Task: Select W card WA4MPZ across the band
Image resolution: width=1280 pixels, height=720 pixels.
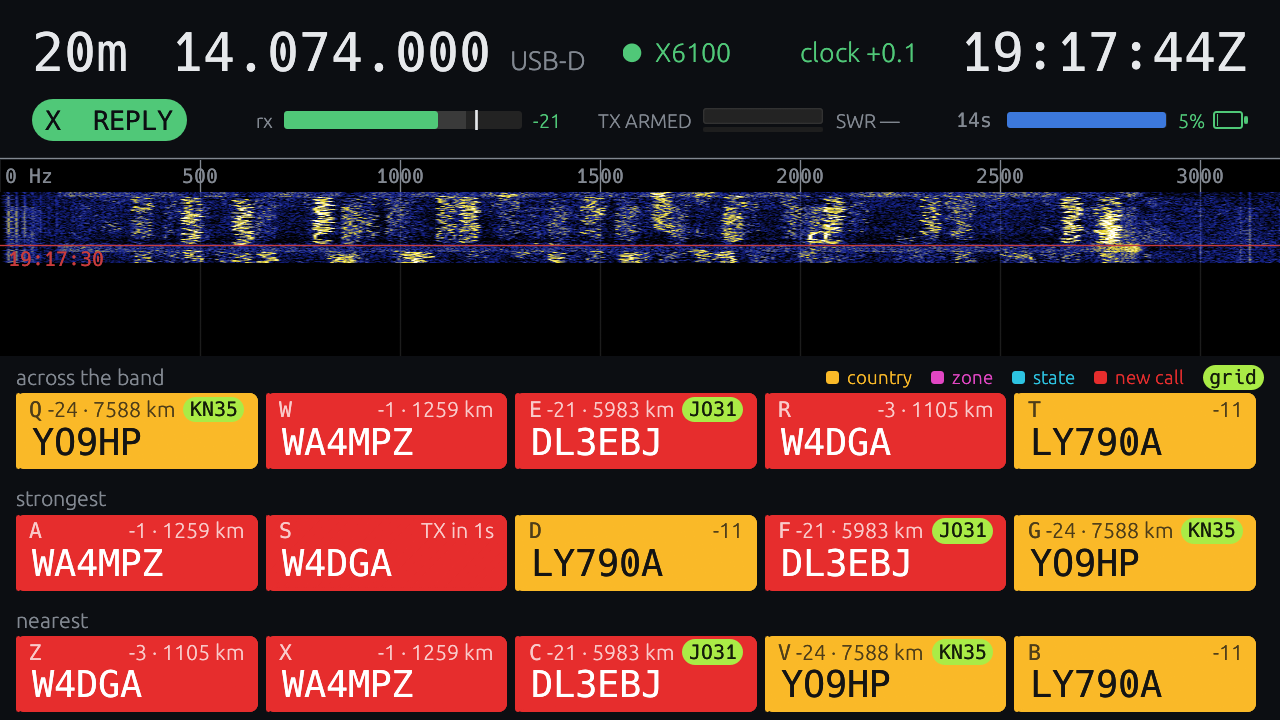Action: click(386, 431)
